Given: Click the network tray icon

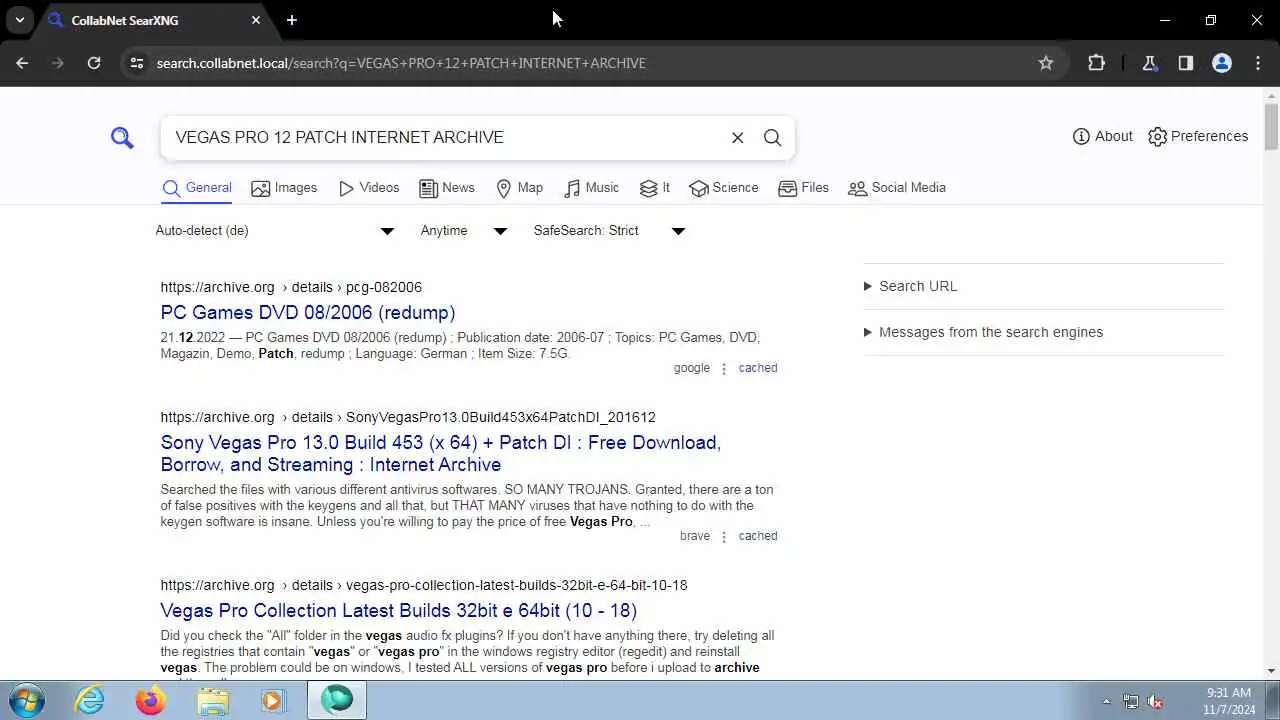Looking at the screenshot, I should pyautogui.click(x=1131, y=701).
